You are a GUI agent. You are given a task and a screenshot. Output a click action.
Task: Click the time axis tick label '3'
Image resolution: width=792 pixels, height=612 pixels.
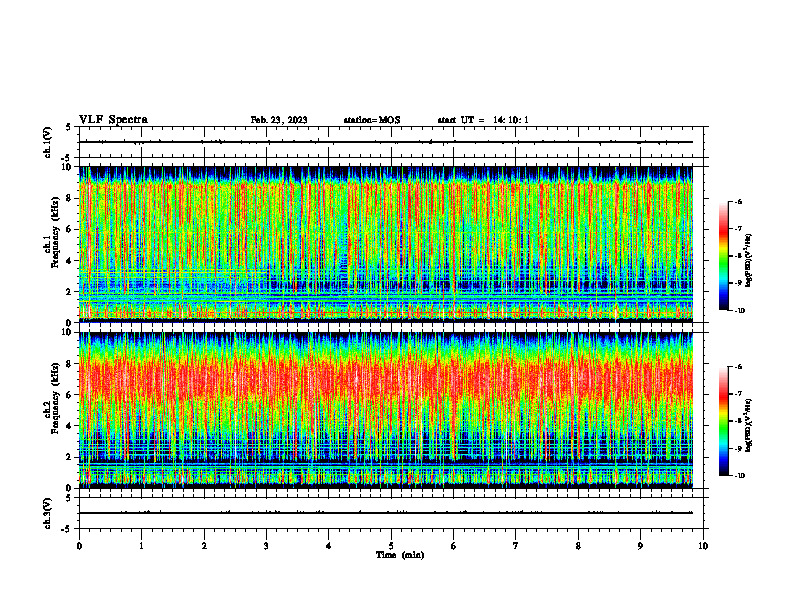266,546
